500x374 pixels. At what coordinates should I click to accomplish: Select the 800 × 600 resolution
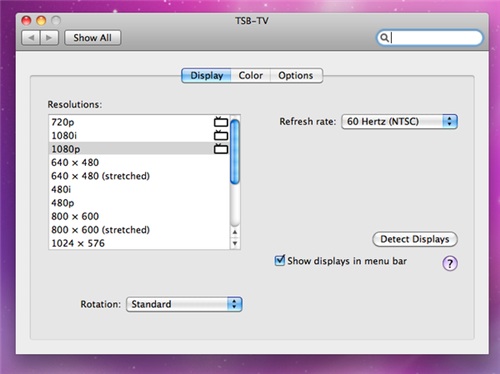click(x=139, y=216)
